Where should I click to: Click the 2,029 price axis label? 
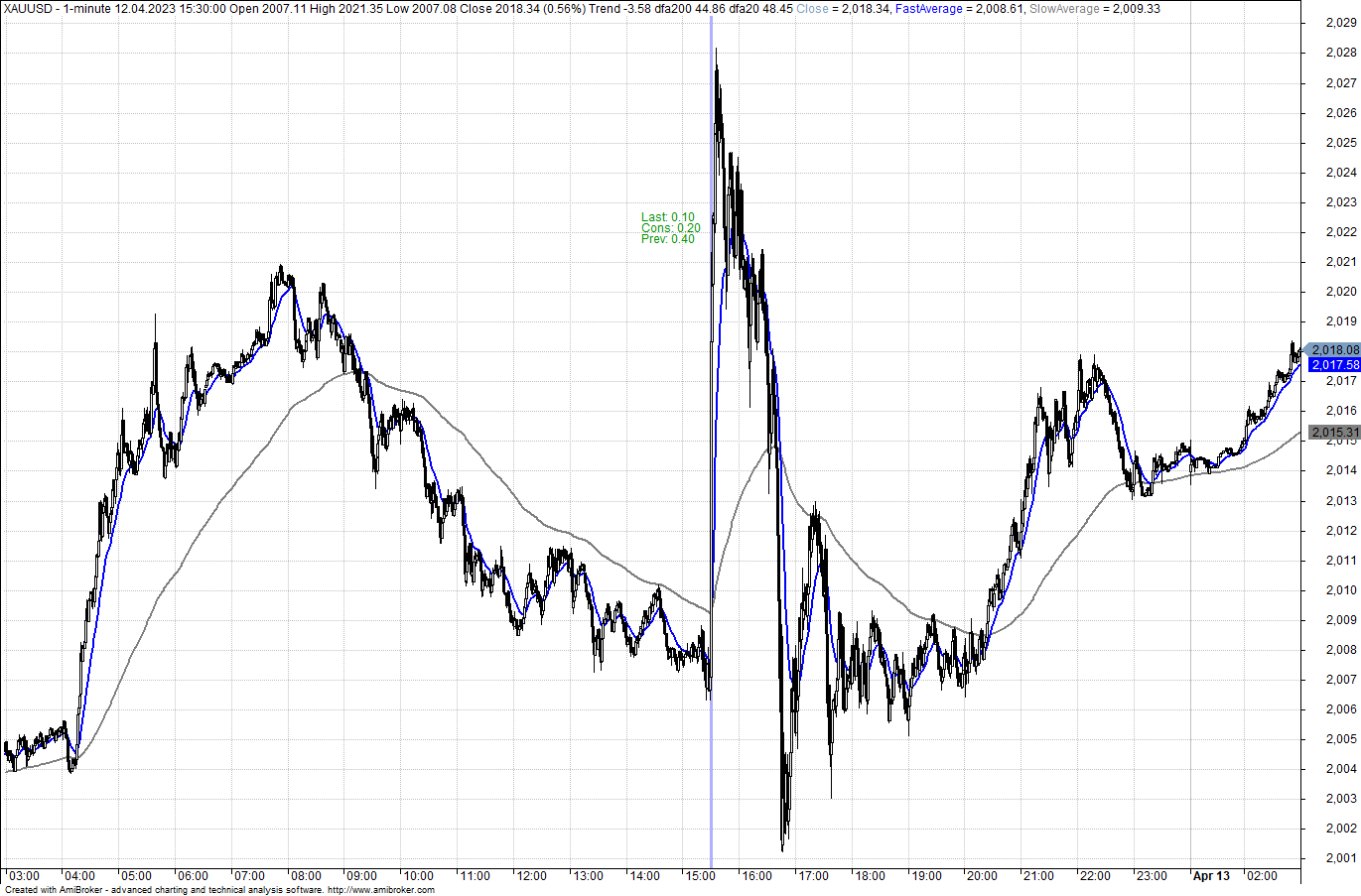1341,23
